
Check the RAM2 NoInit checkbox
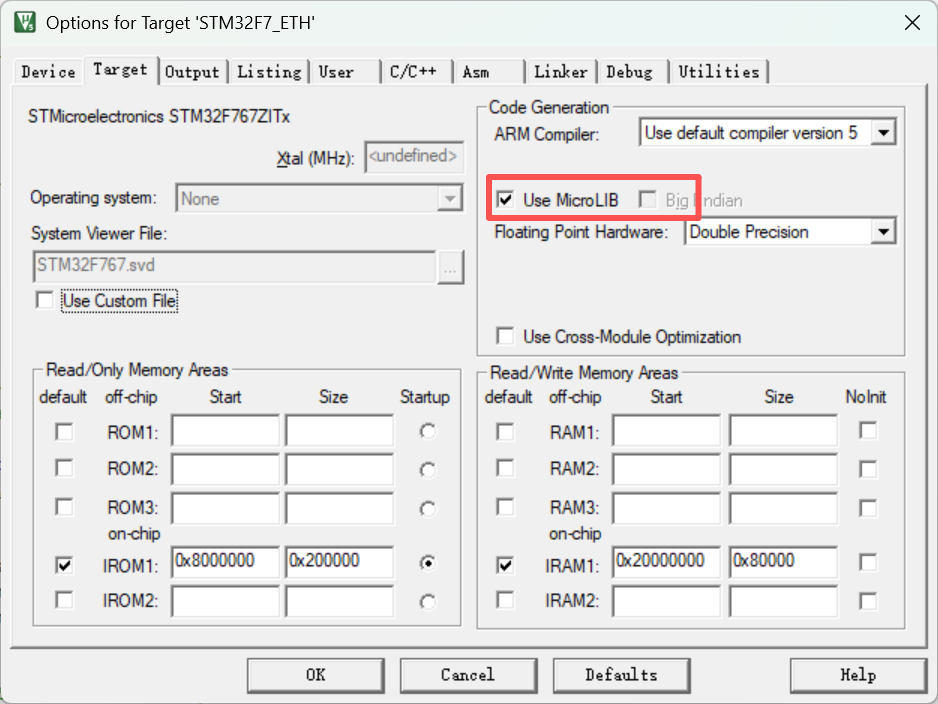[x=868, y=470]
